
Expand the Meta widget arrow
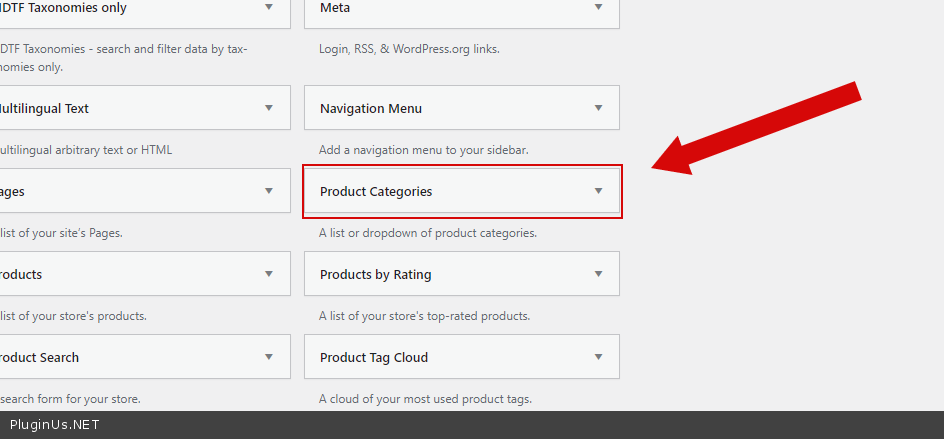pos(598,7)
